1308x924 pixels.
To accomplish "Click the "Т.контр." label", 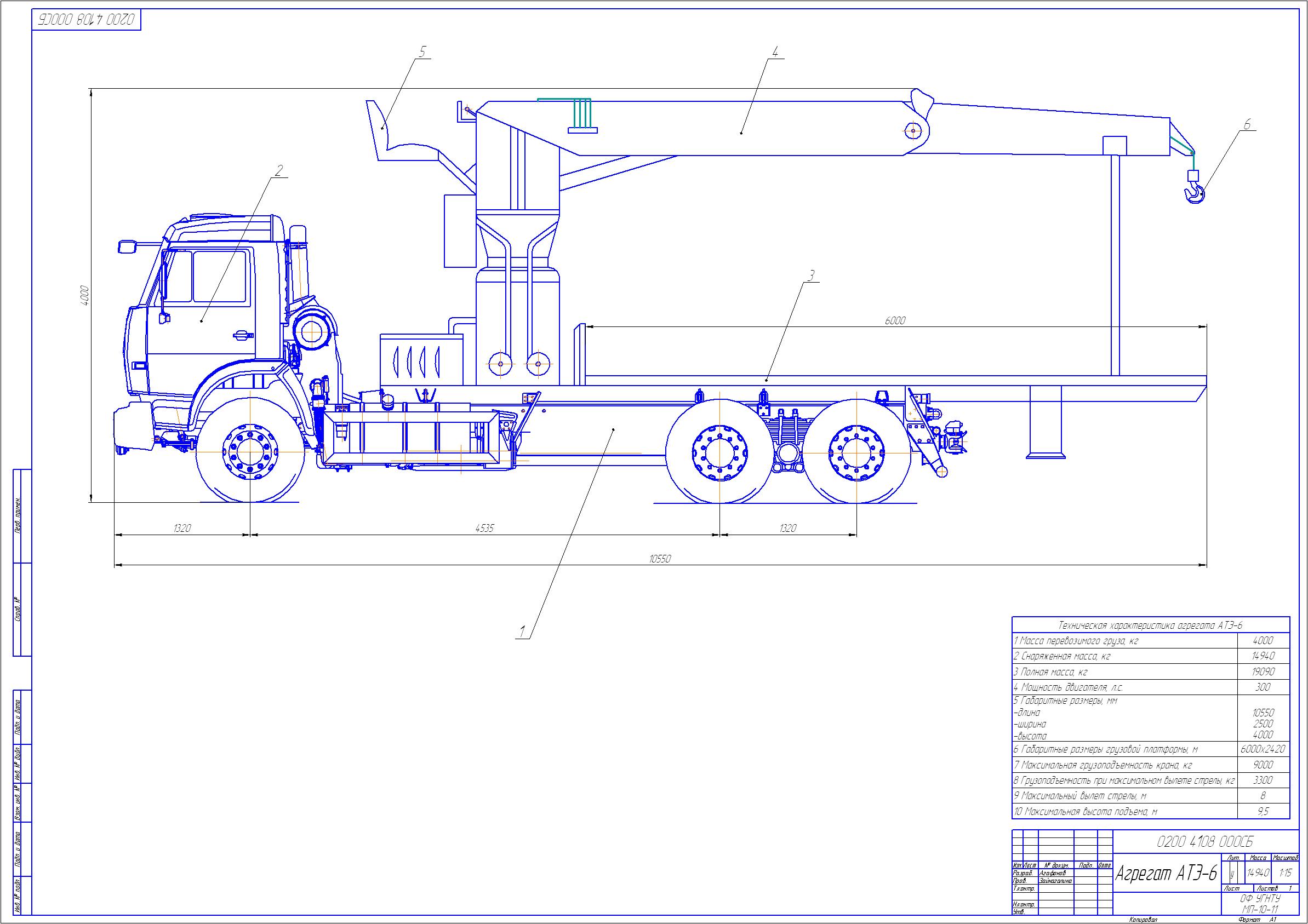I will tap(1024, 889).
